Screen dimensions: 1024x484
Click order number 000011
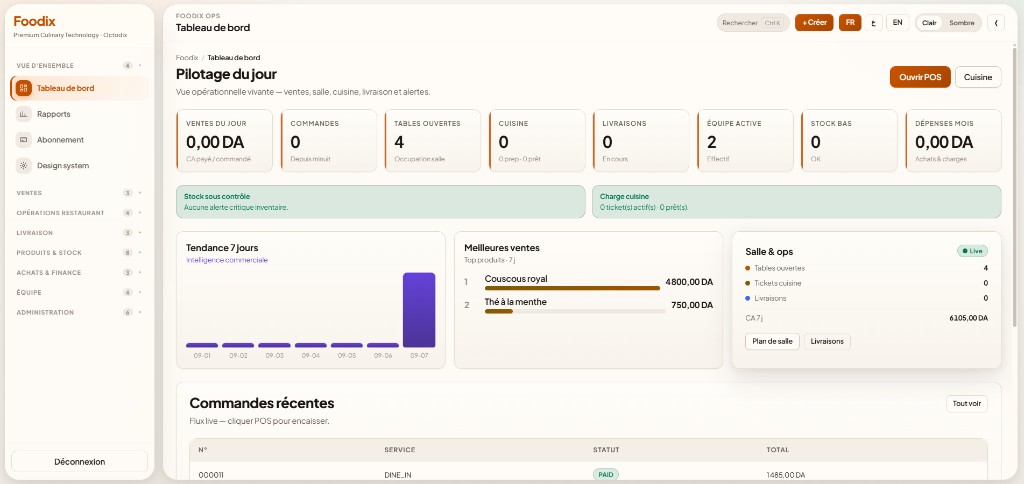coord(211,475)
